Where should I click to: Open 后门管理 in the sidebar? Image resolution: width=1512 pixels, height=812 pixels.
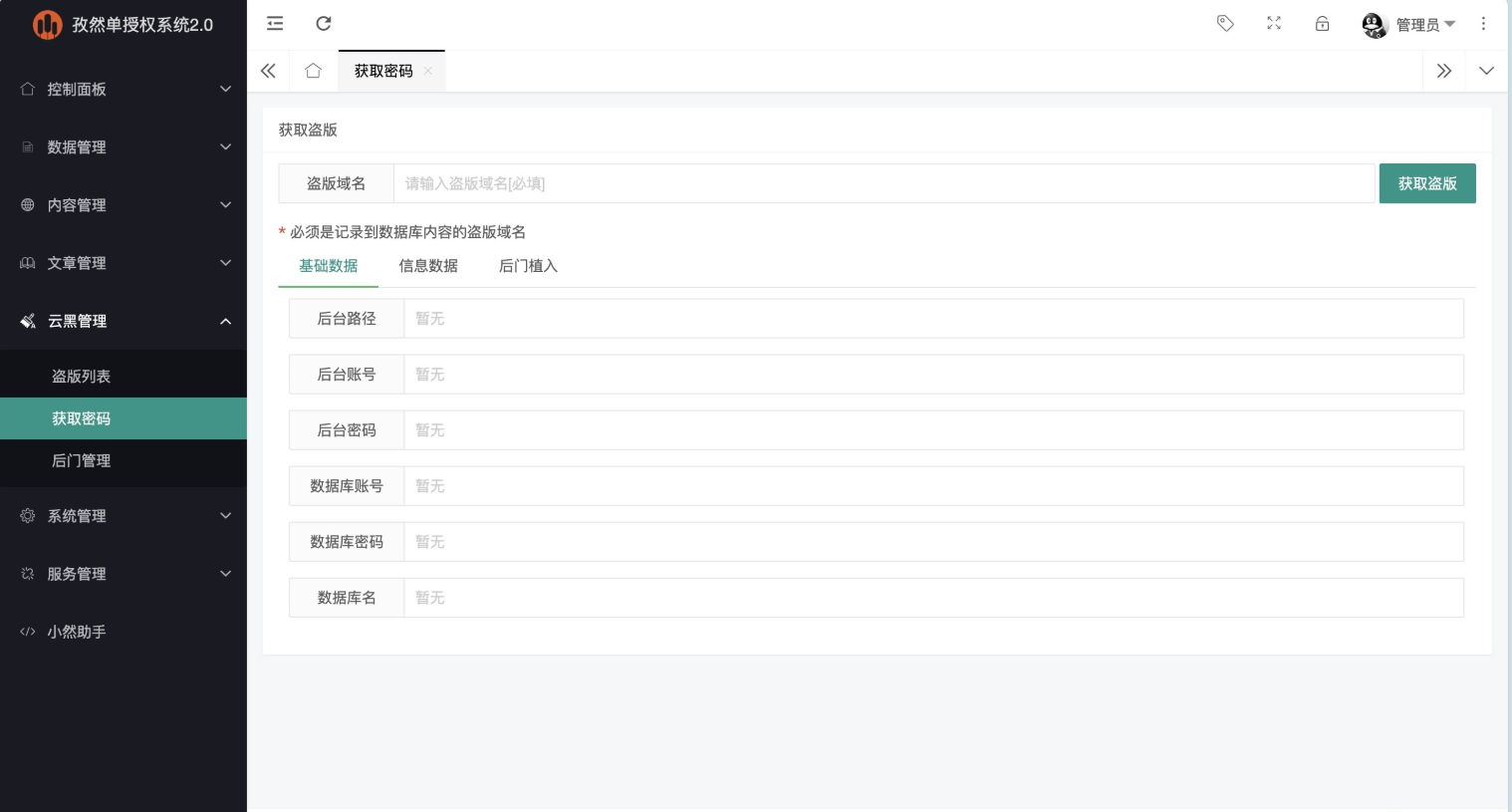(x=124, y=460)
